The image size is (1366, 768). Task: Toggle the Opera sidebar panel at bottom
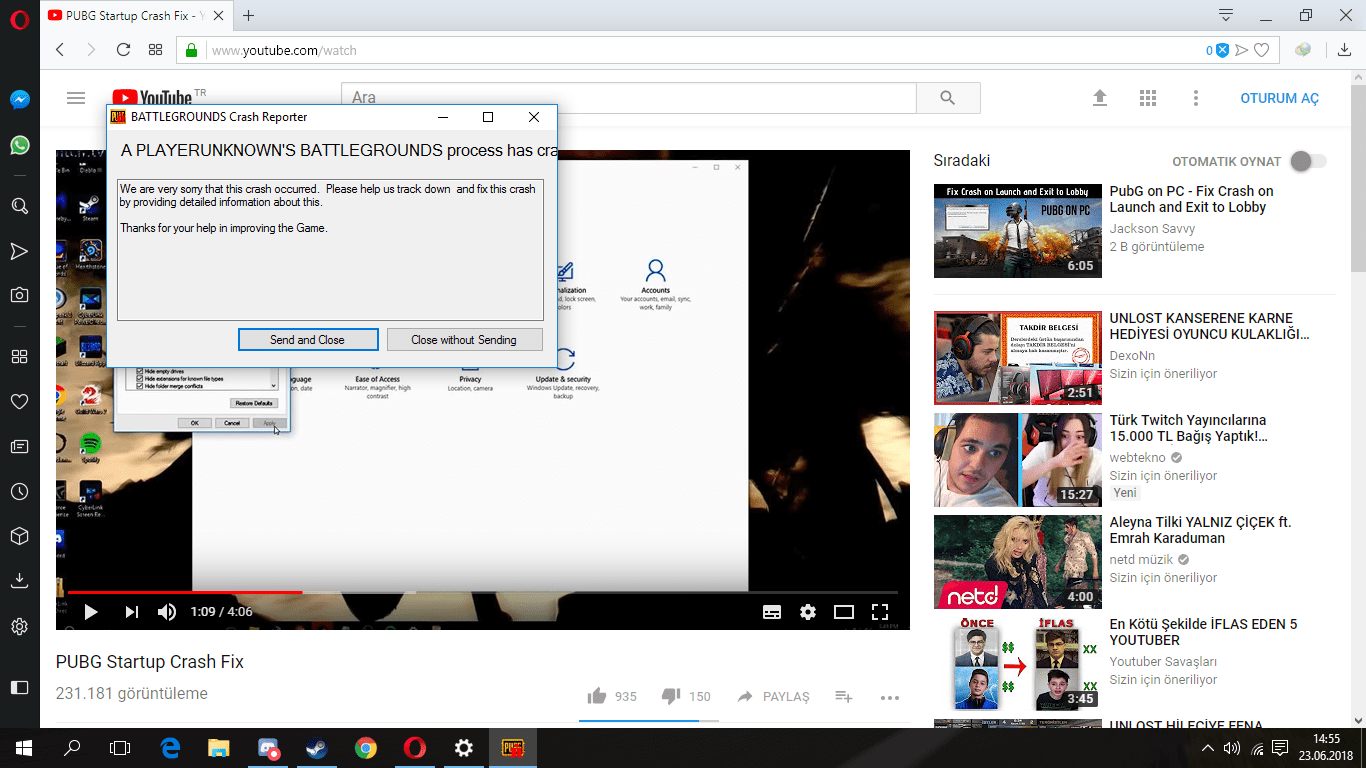coord(19,687)
